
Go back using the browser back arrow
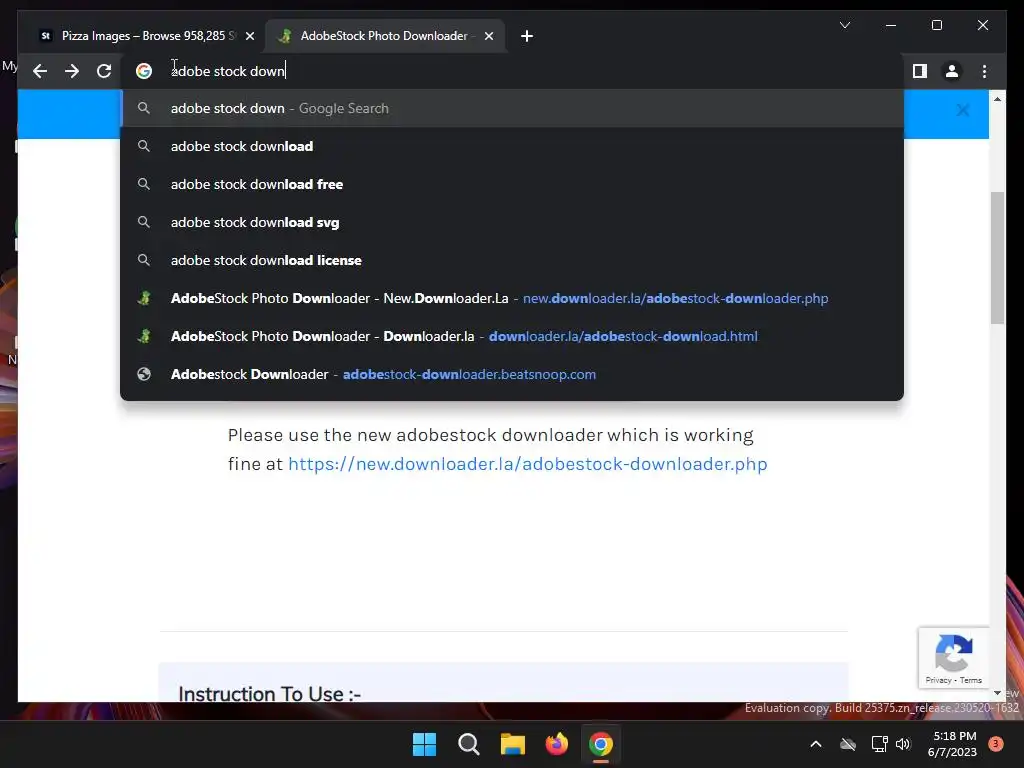click(40, 71)
